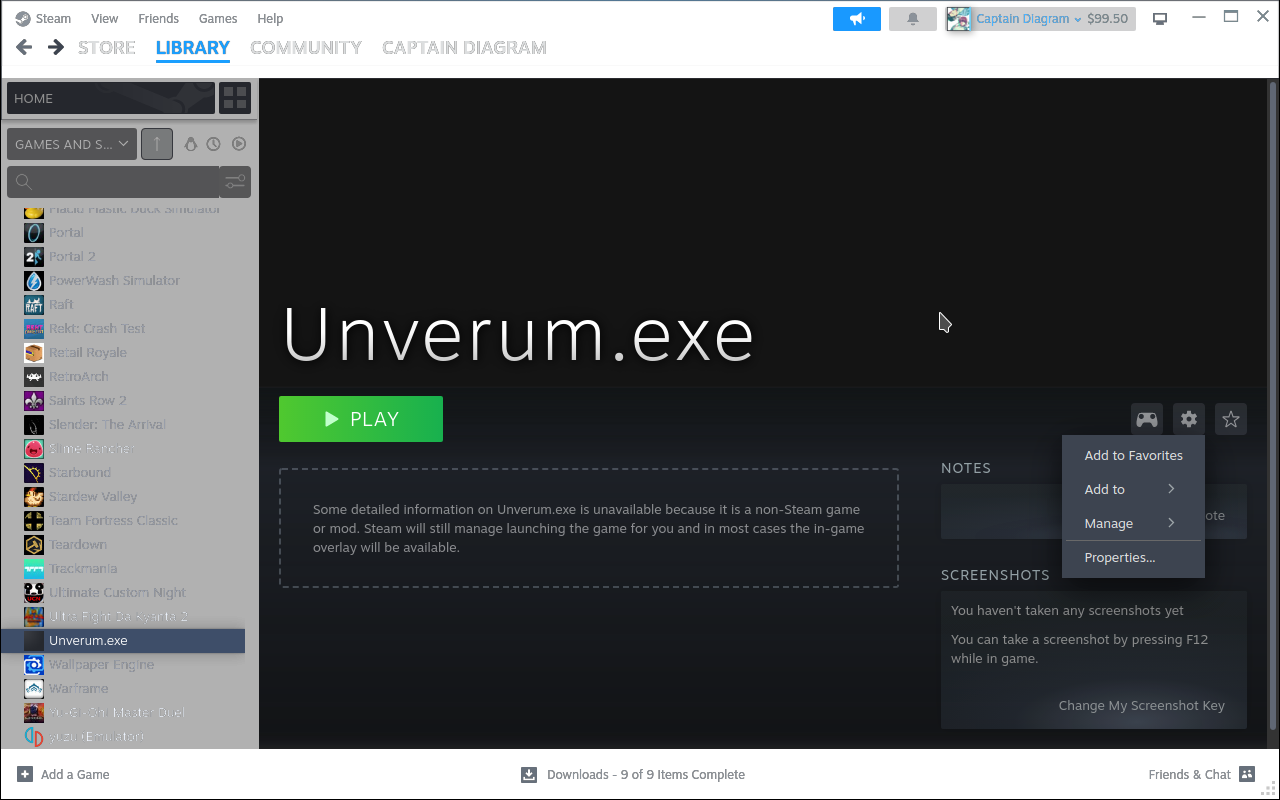Viewport: 1280px width, 800px height.
Task: Switch to the STORE tab
Action: (107, 47)
